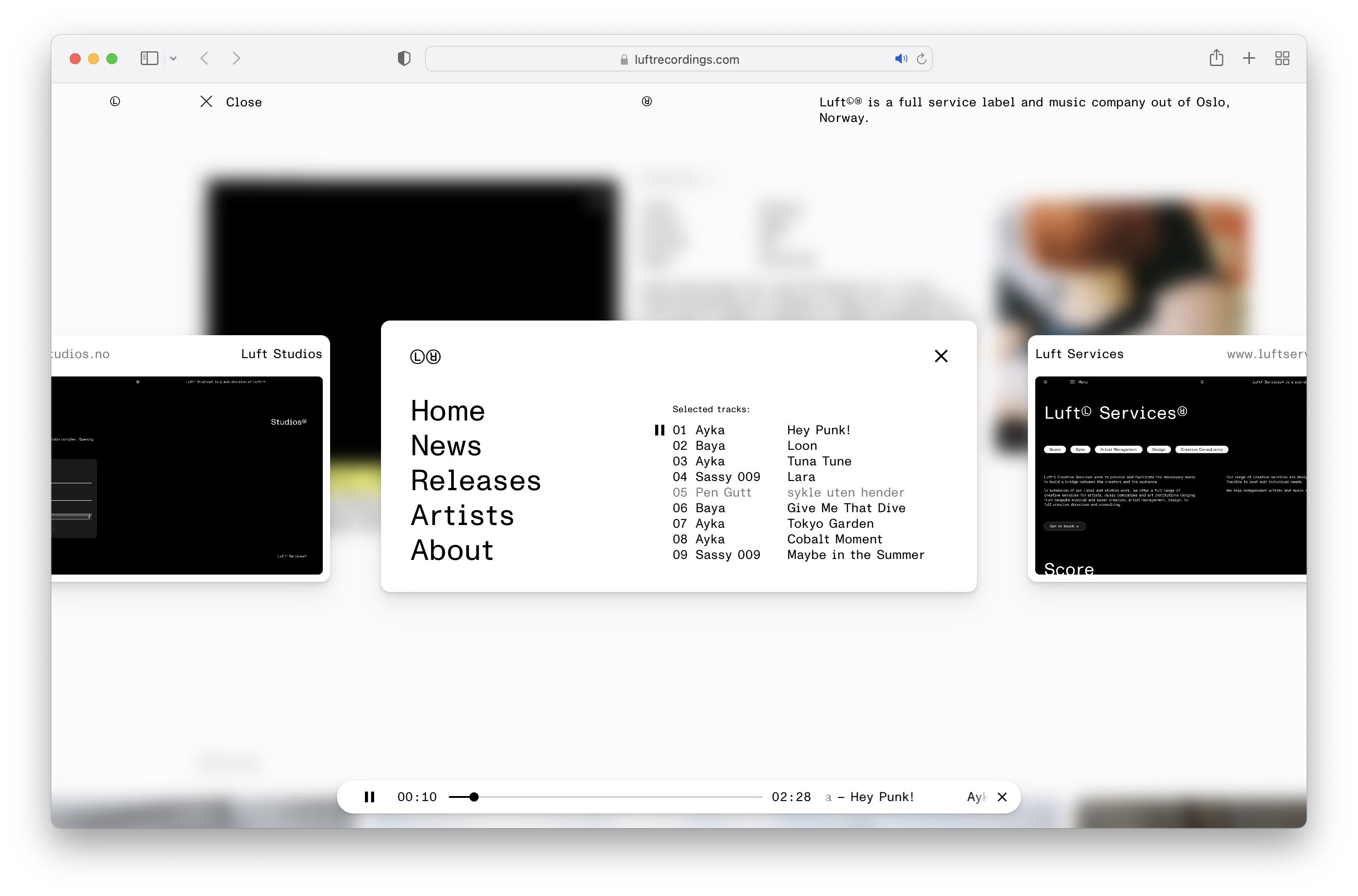
Task: Play track 02 Baya – Loon
Action: 798,446
